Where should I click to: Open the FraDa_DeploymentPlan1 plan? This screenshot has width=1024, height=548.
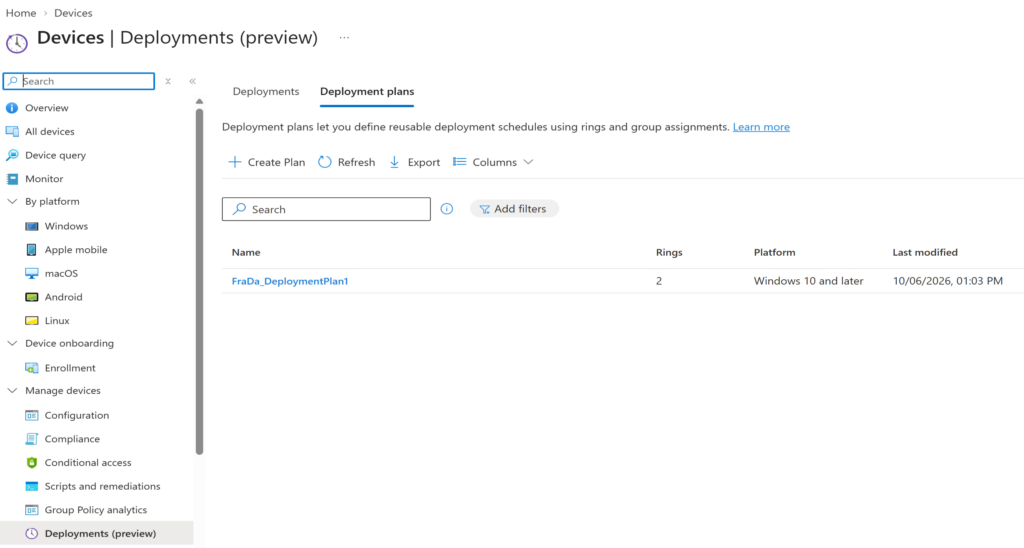point(290,281)
